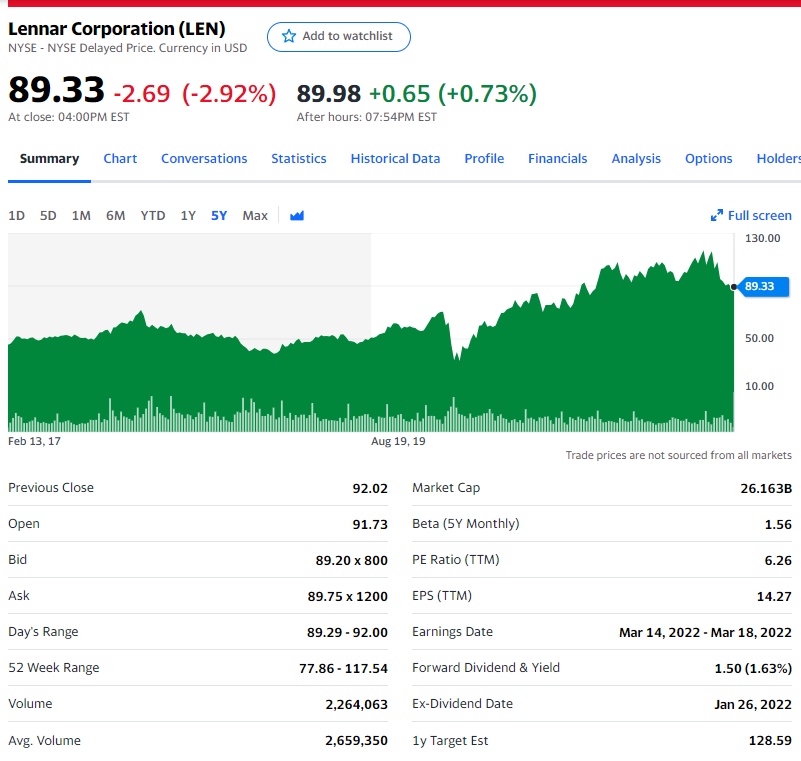Click the 10.00 axis label on the chart
The image size is (801, 761).
point(759,386)
